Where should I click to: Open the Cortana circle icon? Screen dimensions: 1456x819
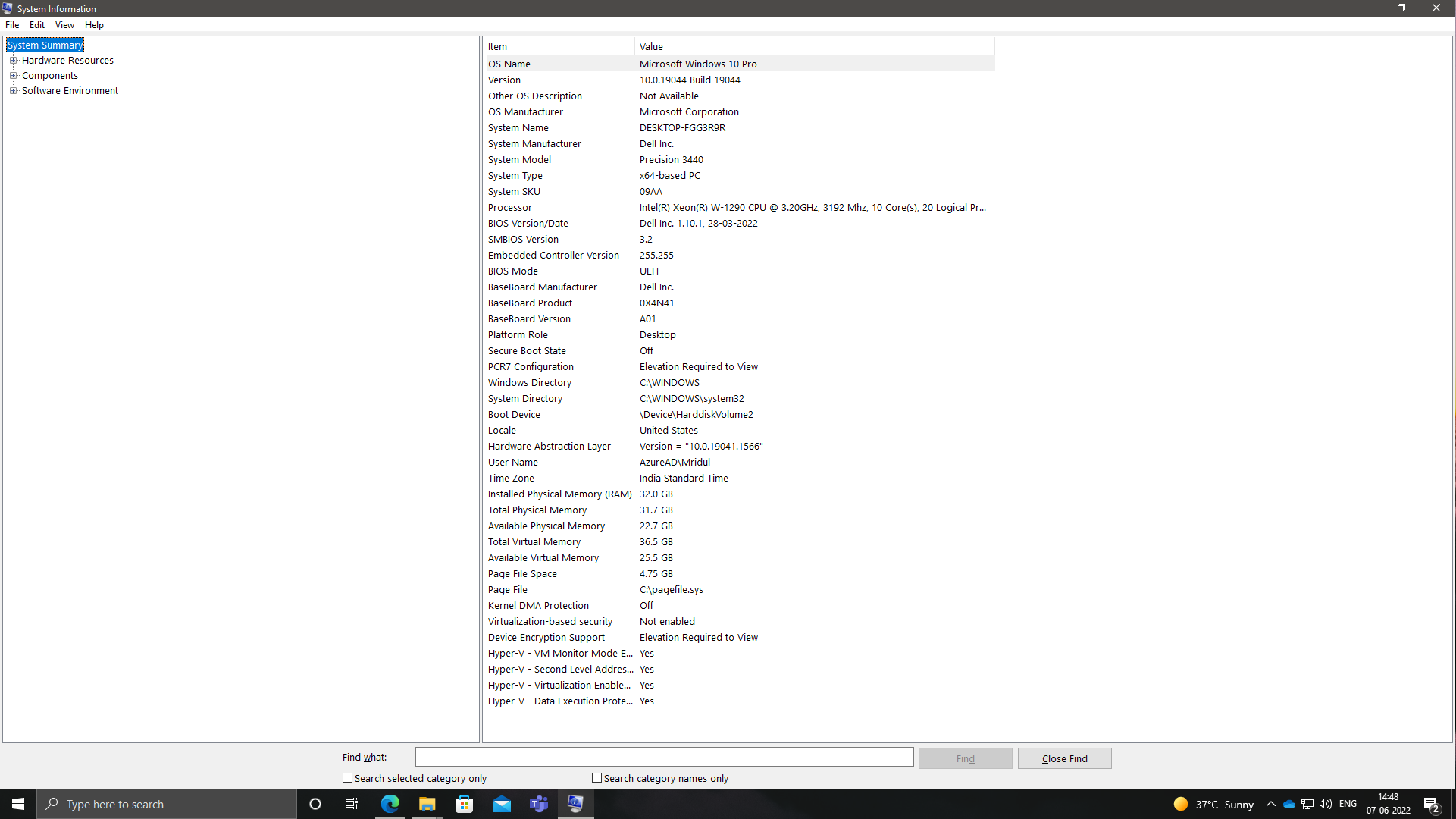tap(315, 804)
